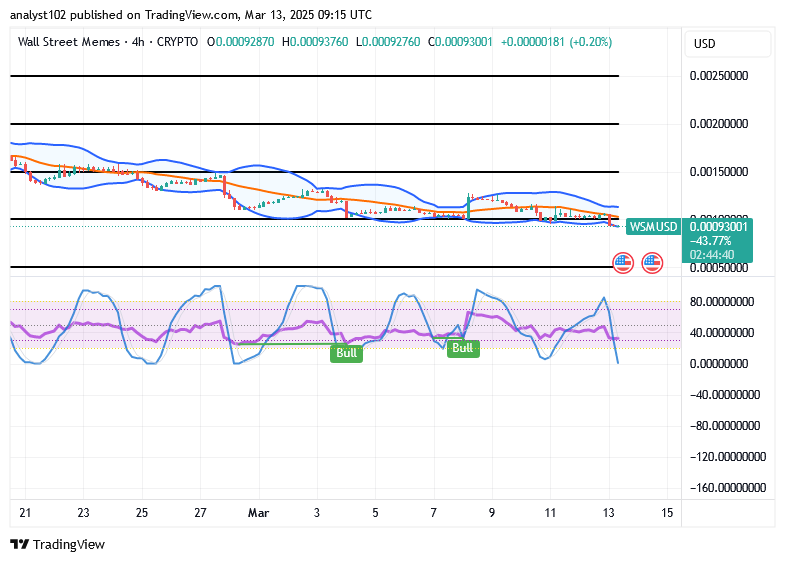Click the left US flag event marker
The width and height of the screenshot is (785, 562).
pos(623,263)
